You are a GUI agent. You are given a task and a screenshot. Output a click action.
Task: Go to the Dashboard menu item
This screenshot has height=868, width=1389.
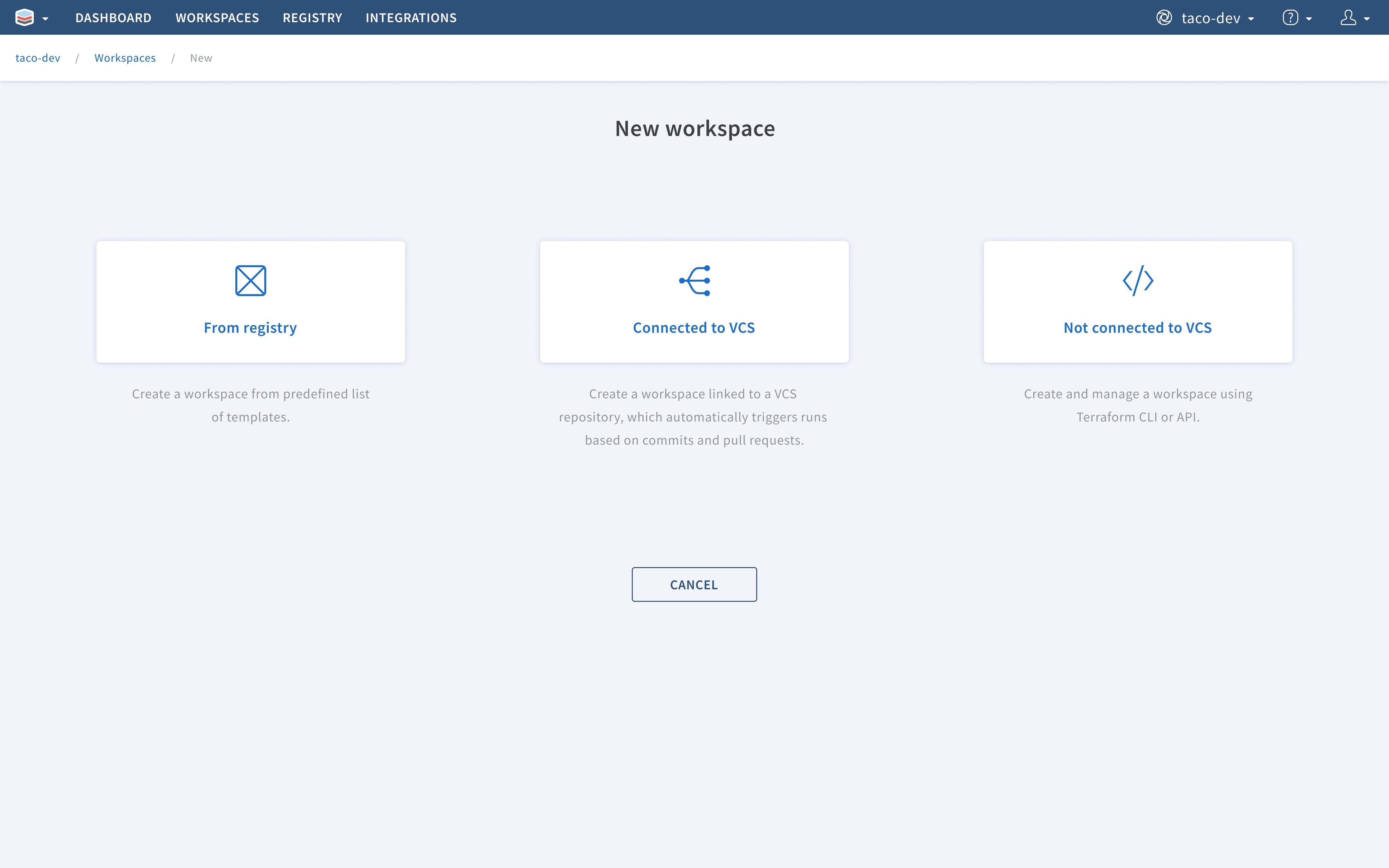[113, 18]
